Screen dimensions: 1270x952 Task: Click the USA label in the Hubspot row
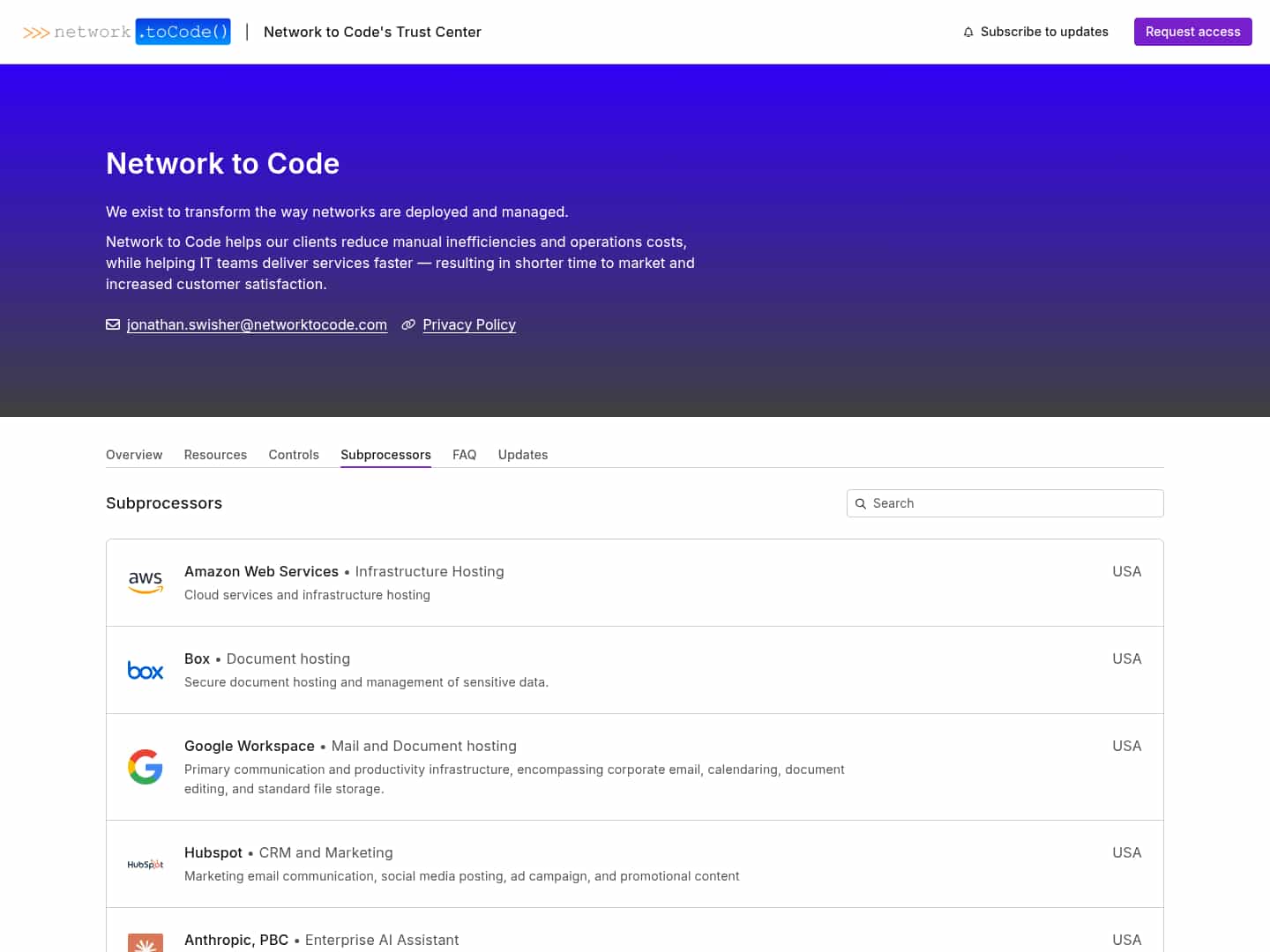click(1127, 852)
